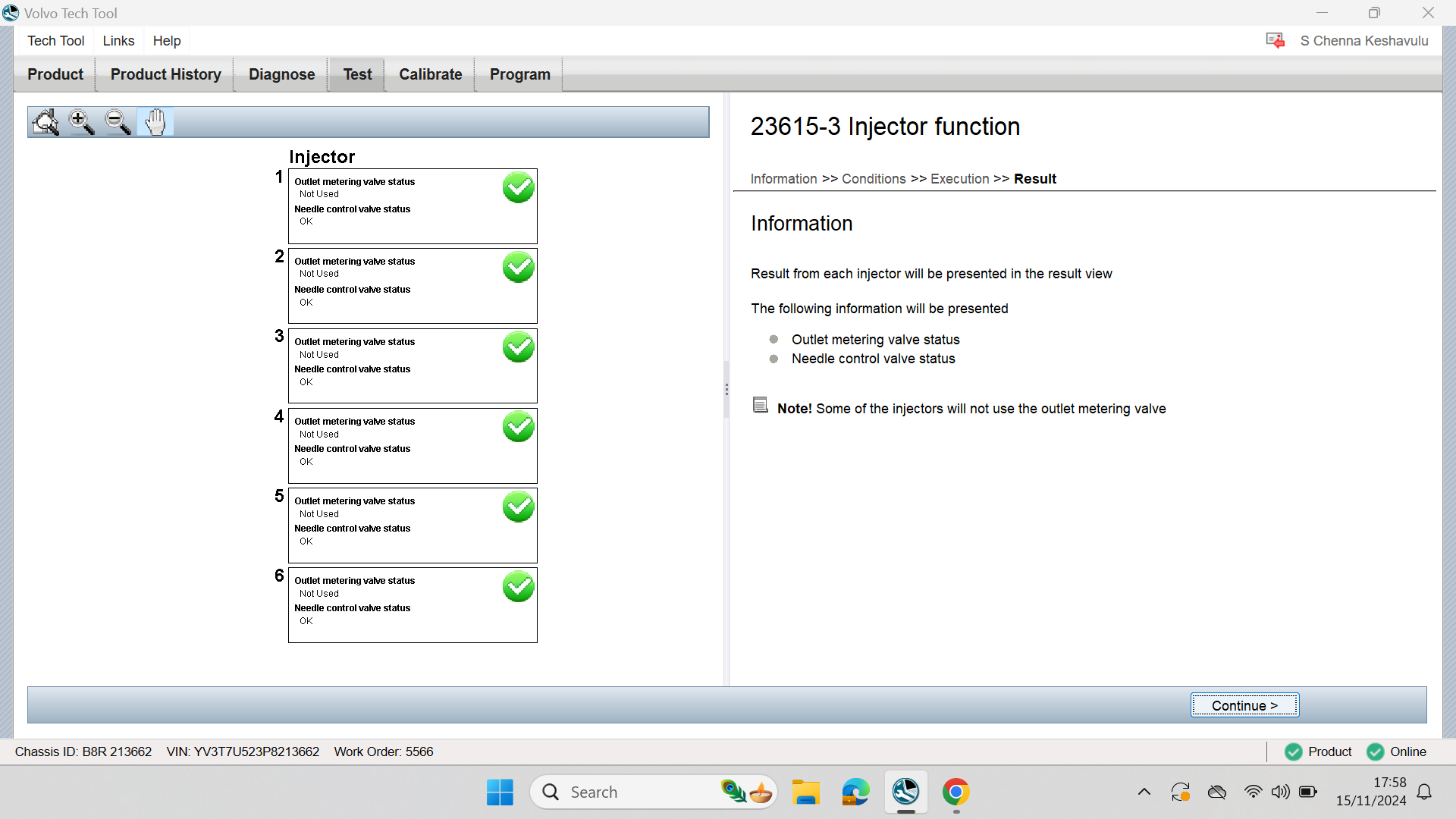1456x819 pixels.
Task: Click injector 5 green checkmark icon
Action: [519, 507]
